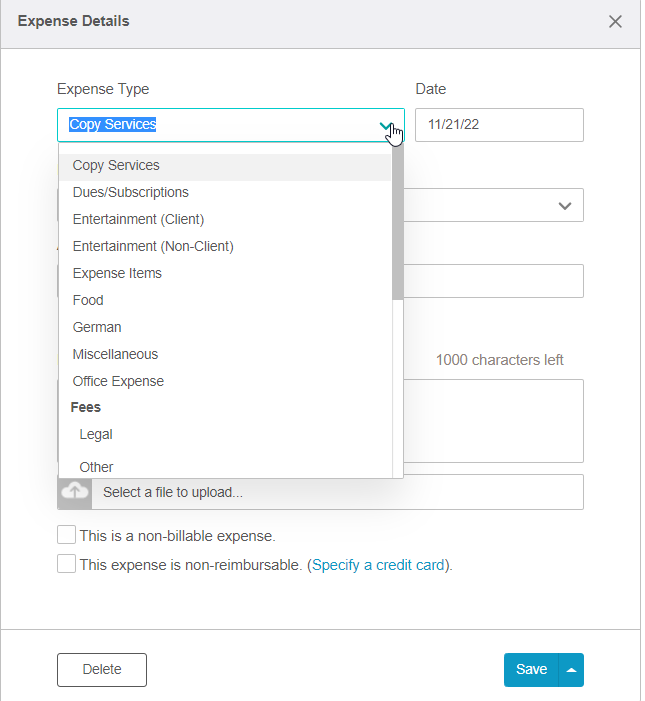The image size is (645, 701).
Task: Pick Entertainment (Client) option
Action: [x=225, y=220]
